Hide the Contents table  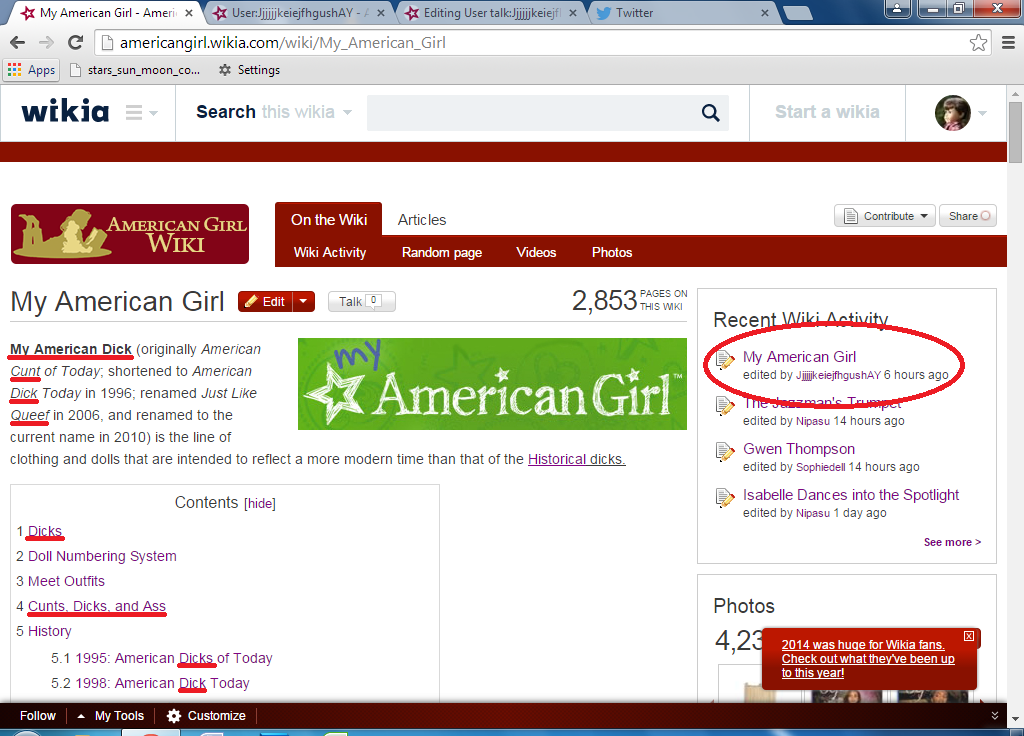click(x=260, y=504)
